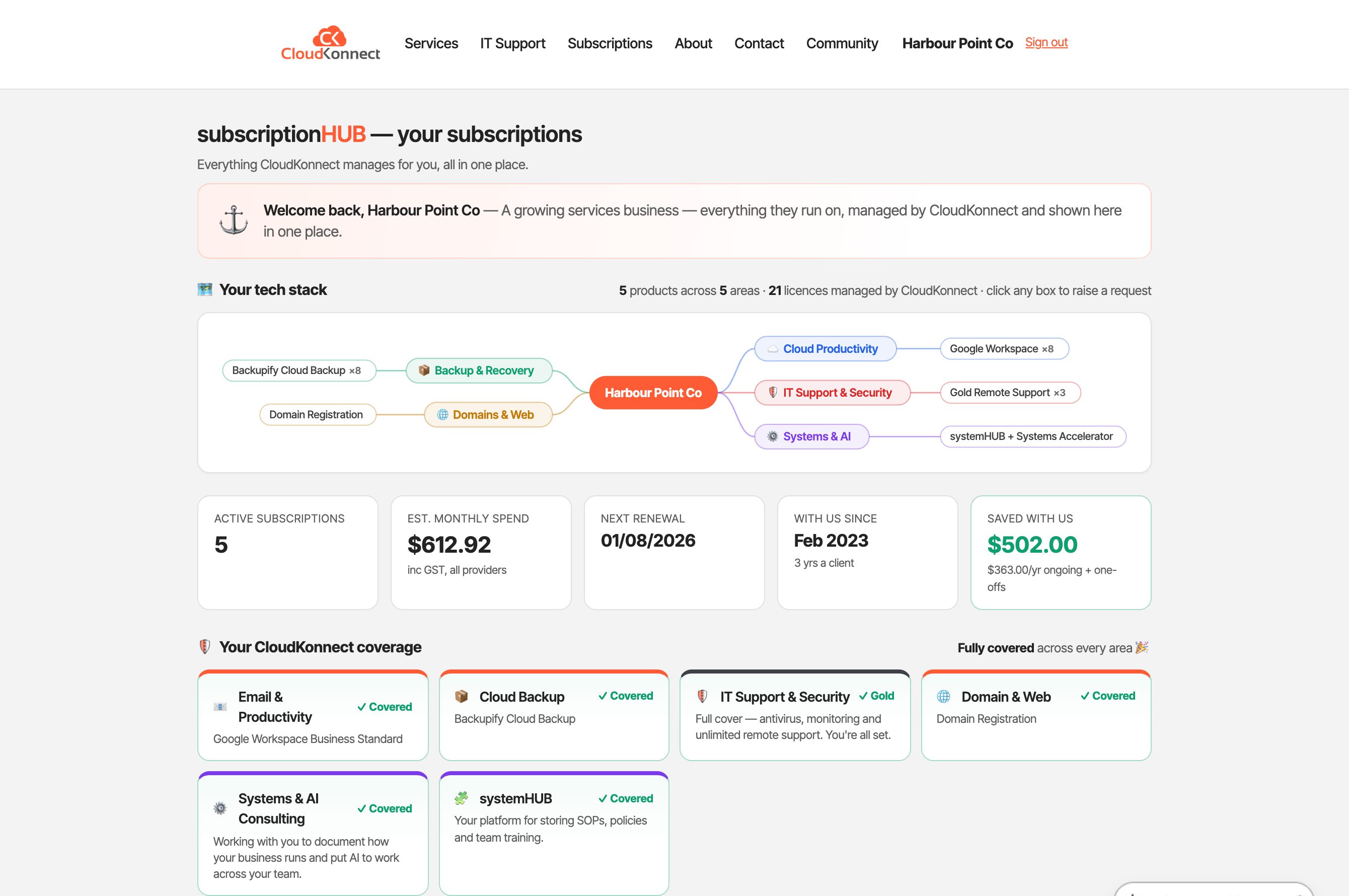Click the cloud icon in Cloud Productivity node
Viewport: 1349px width, 896px height.
pos(773,348)
